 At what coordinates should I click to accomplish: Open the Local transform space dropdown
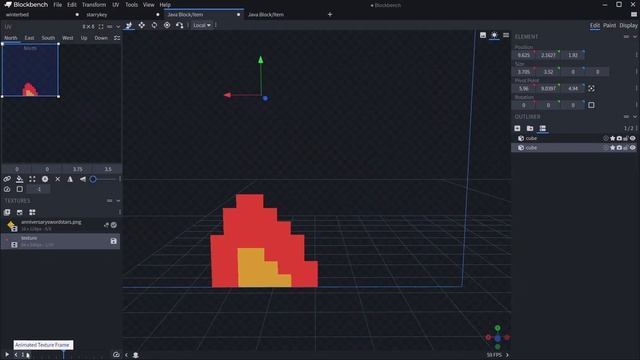(x=202, y=25)
